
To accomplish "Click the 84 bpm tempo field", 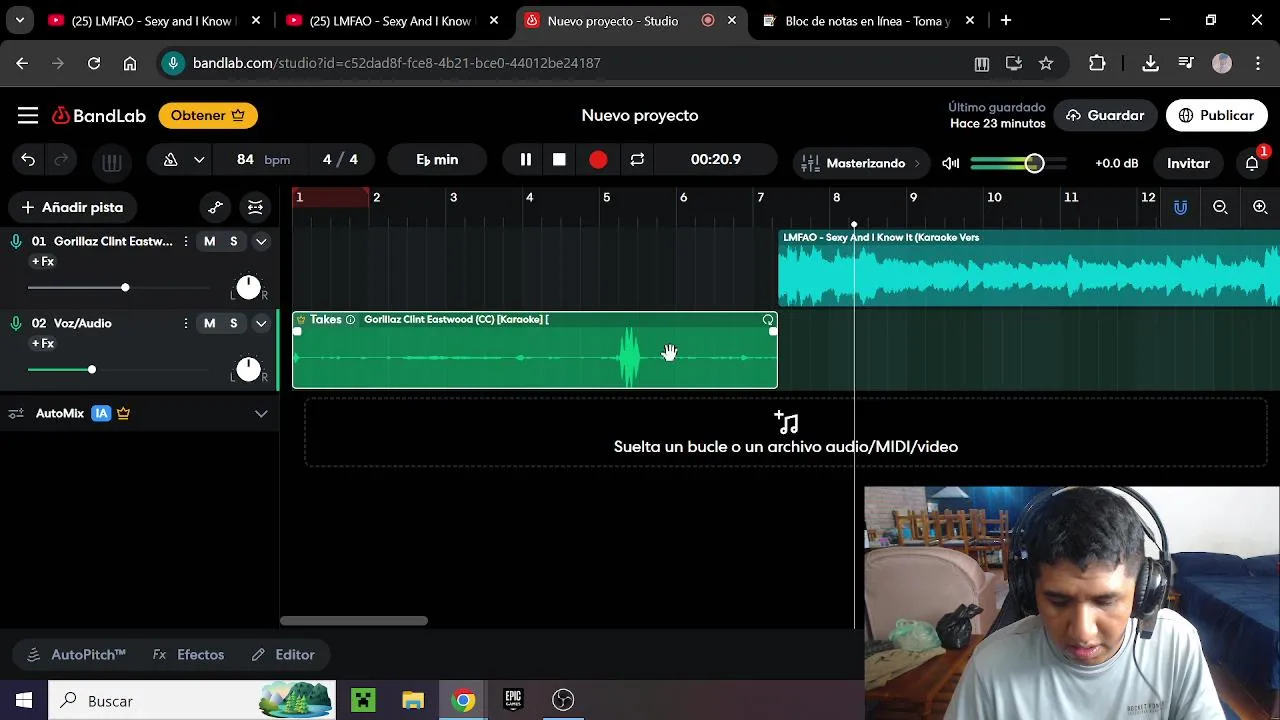I will coord(263,160).
